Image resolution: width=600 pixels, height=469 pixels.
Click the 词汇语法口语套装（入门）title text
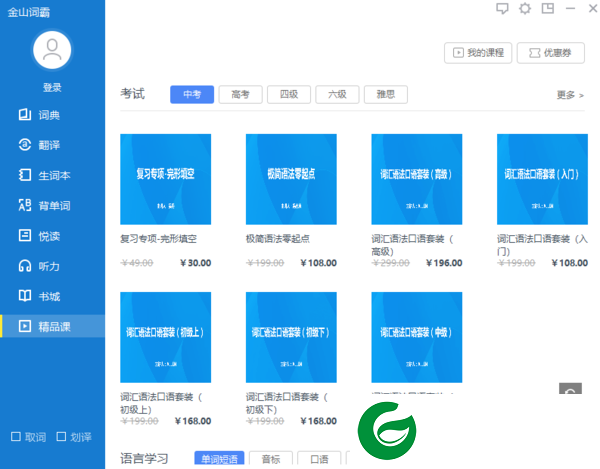click(x=542, y=245)
